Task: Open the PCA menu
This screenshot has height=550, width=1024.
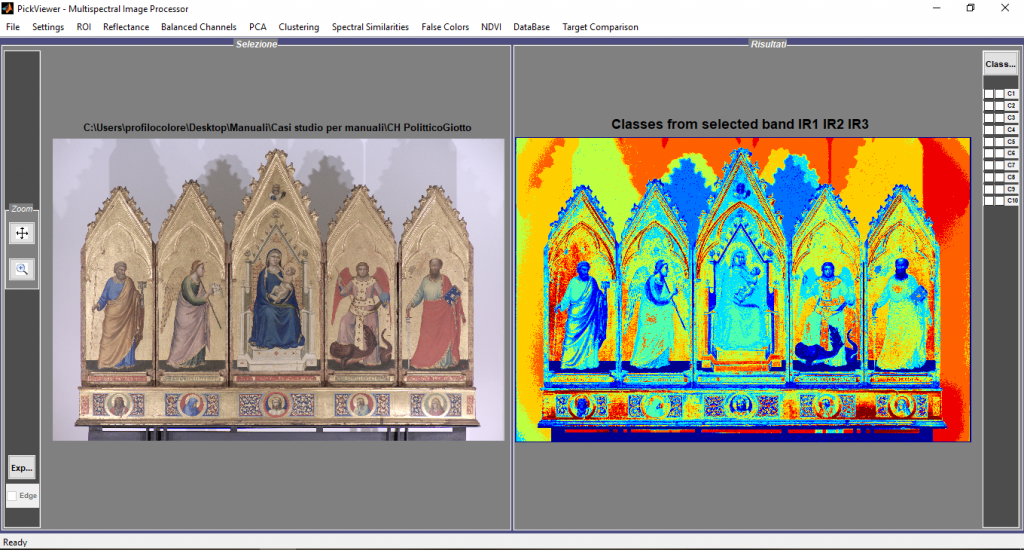Action: [257, 27]
